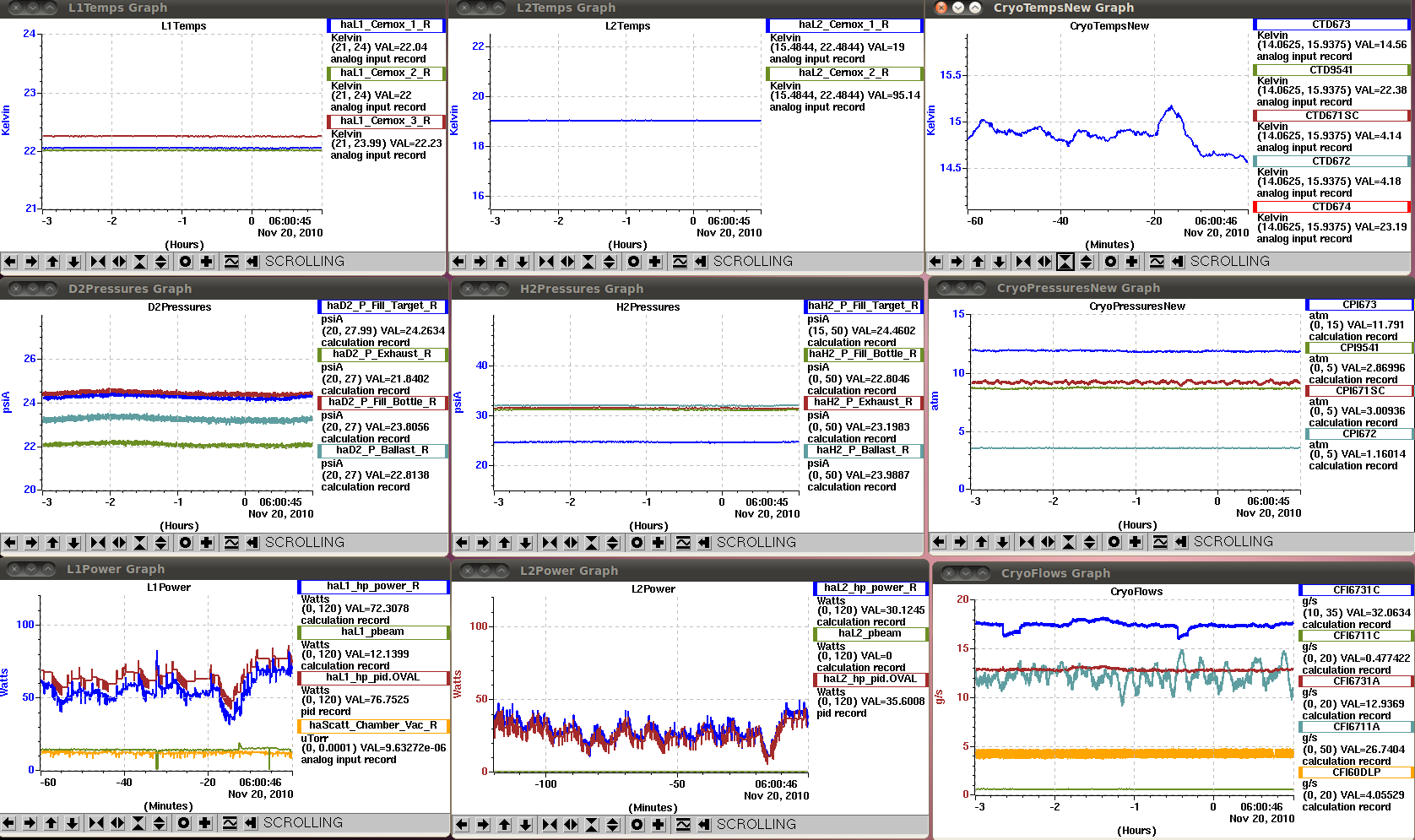Image resolution: width=1415 pixels, height=840 pixels.
Task: Pan right in the CryoTempsNew Graph toolbar
Action: [957, 262]
